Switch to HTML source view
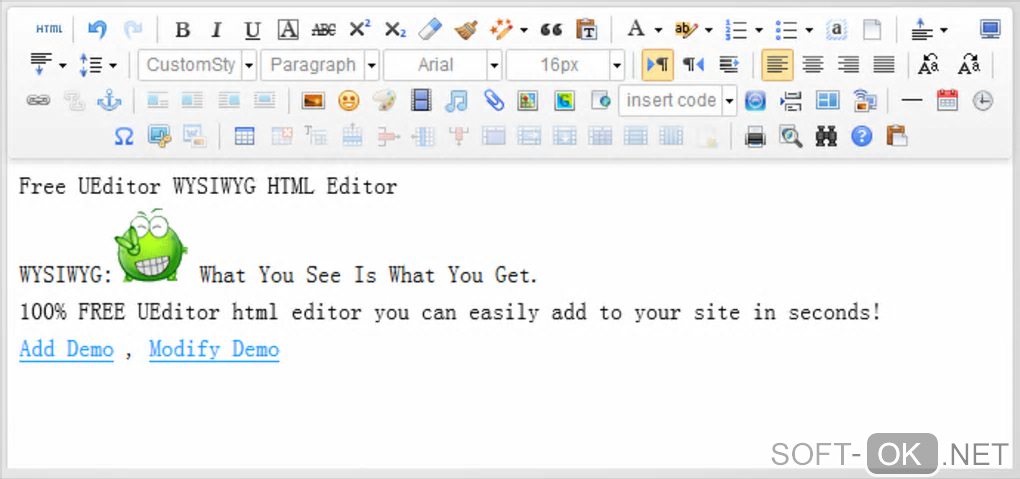The height and width of the screenshot is (479, 1020). point(49,29)
